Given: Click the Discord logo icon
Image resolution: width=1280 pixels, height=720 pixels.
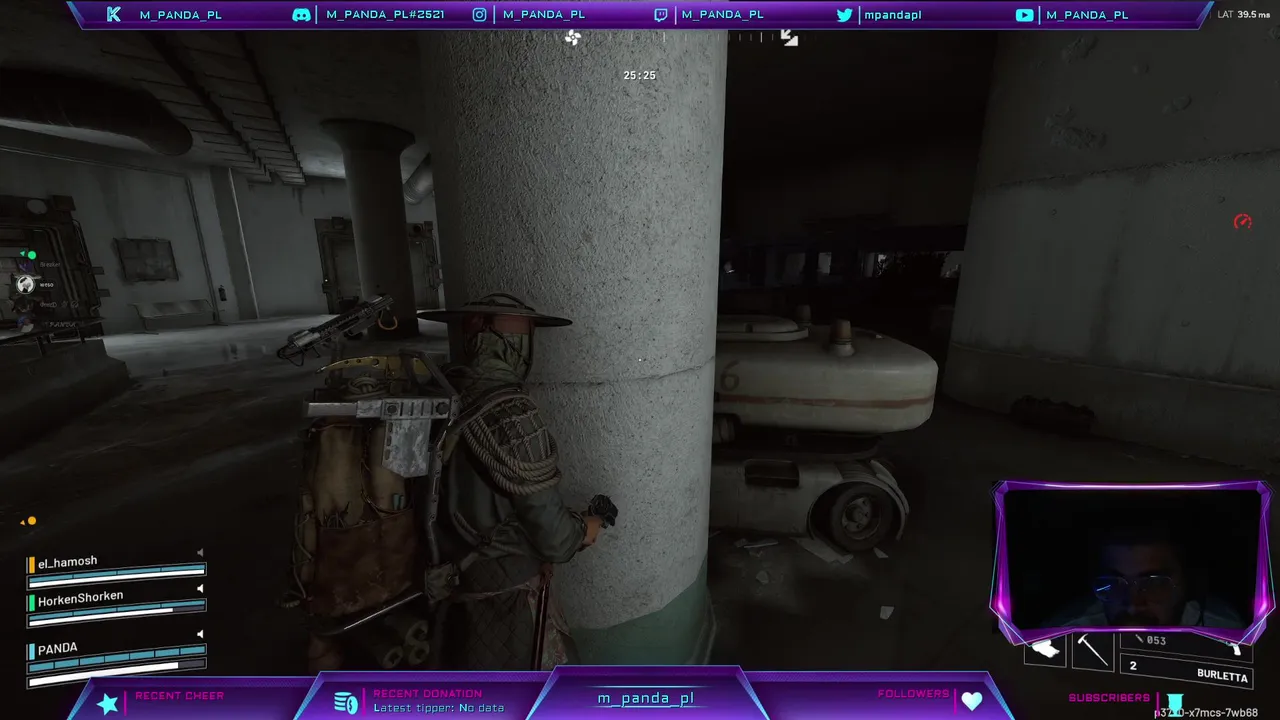Looking at the screenshot, I should click(x=301, y=15).
